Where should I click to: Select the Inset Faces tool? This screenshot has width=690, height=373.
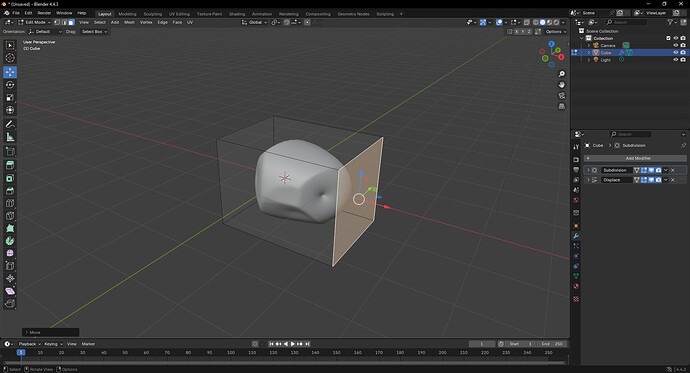click(x=10, y=178)
